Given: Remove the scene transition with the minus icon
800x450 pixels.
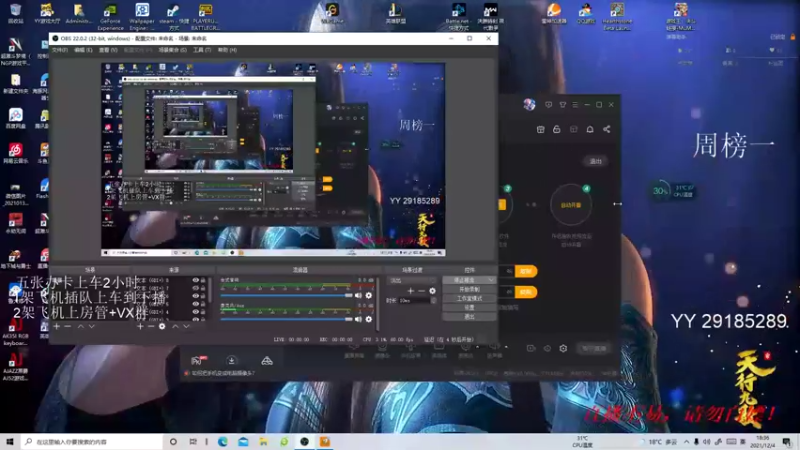Looking at the screenshot, I should 421,291.
